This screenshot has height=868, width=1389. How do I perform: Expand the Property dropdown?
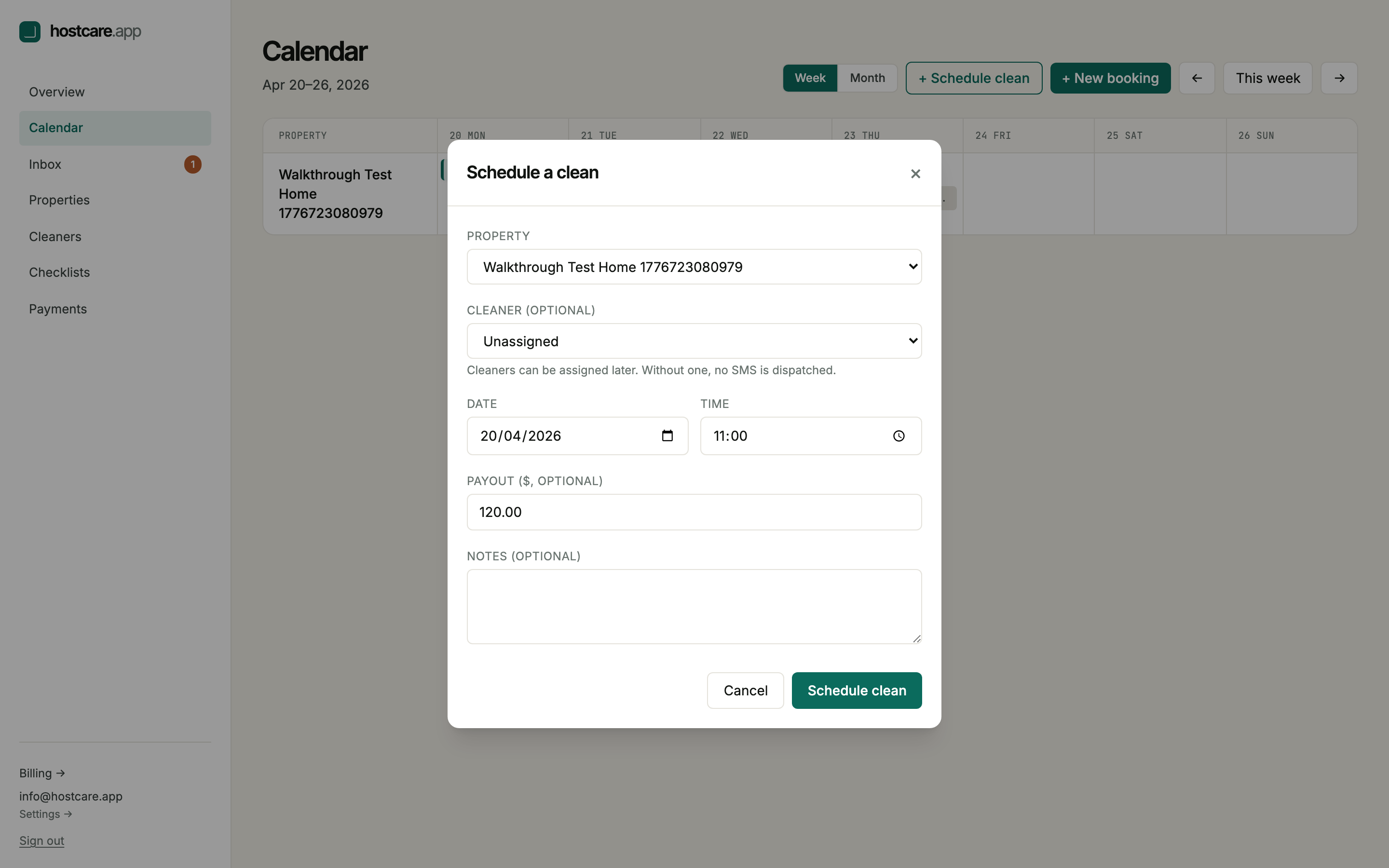(x=694, y=267)
